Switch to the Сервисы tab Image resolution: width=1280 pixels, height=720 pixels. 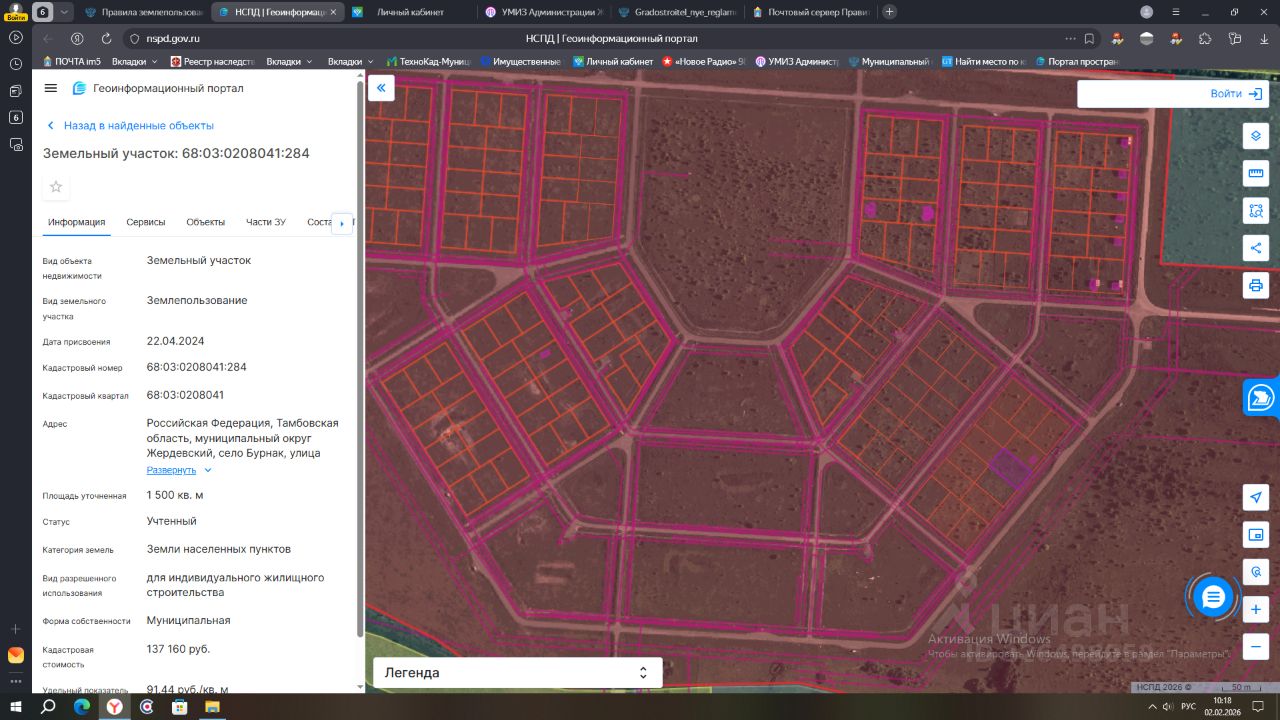coord(146,222)
